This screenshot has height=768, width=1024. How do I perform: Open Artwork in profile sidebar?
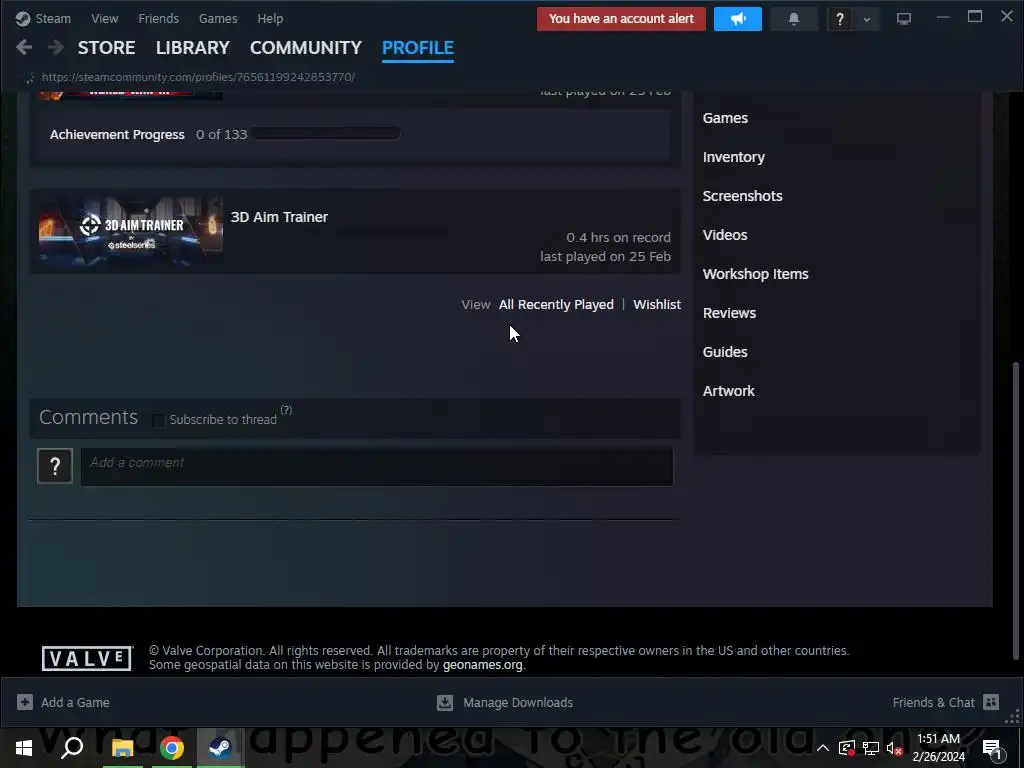[x=729, y=391]
